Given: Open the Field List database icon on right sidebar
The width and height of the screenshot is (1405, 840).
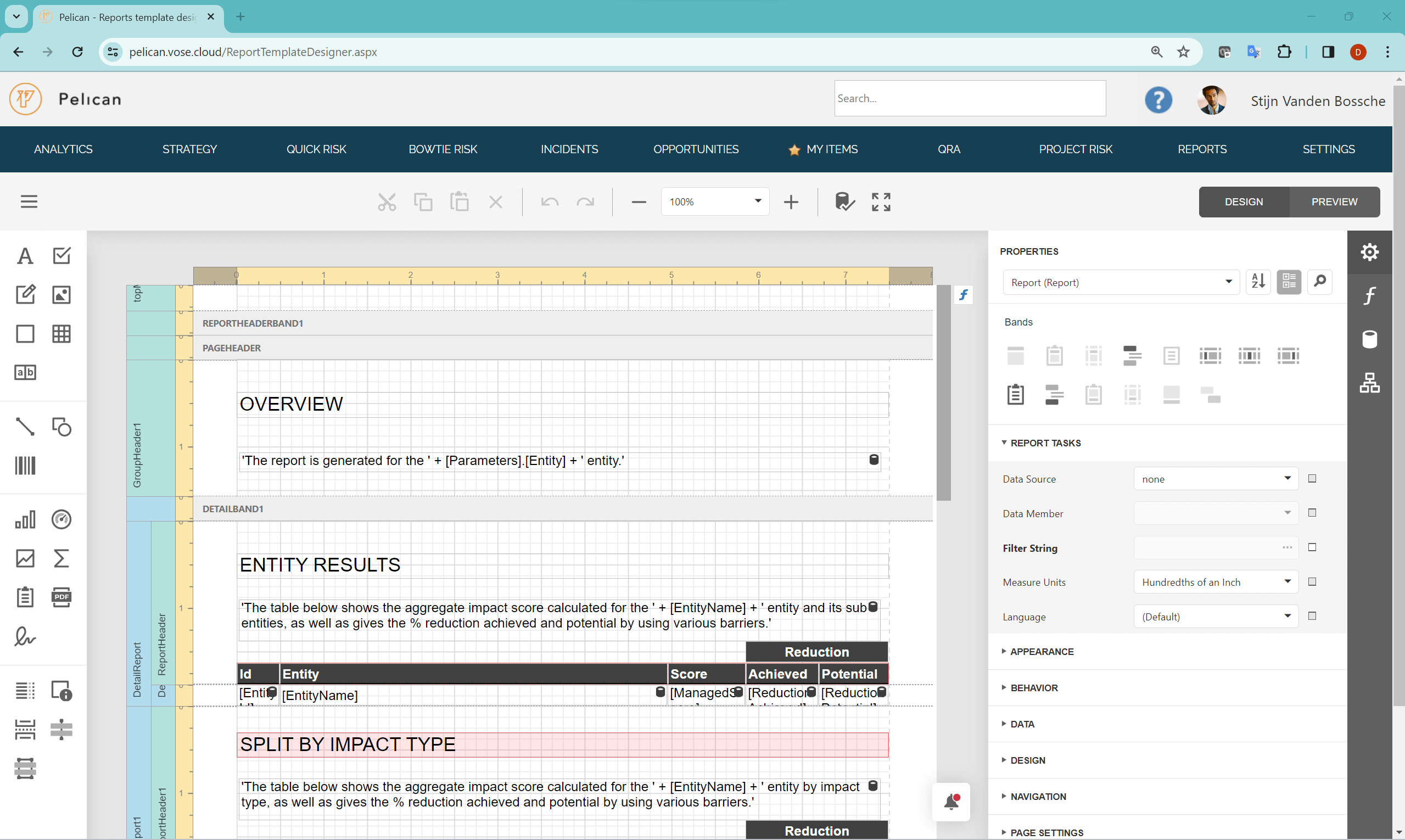Looking at the screenshot, I should [1370, 339].
